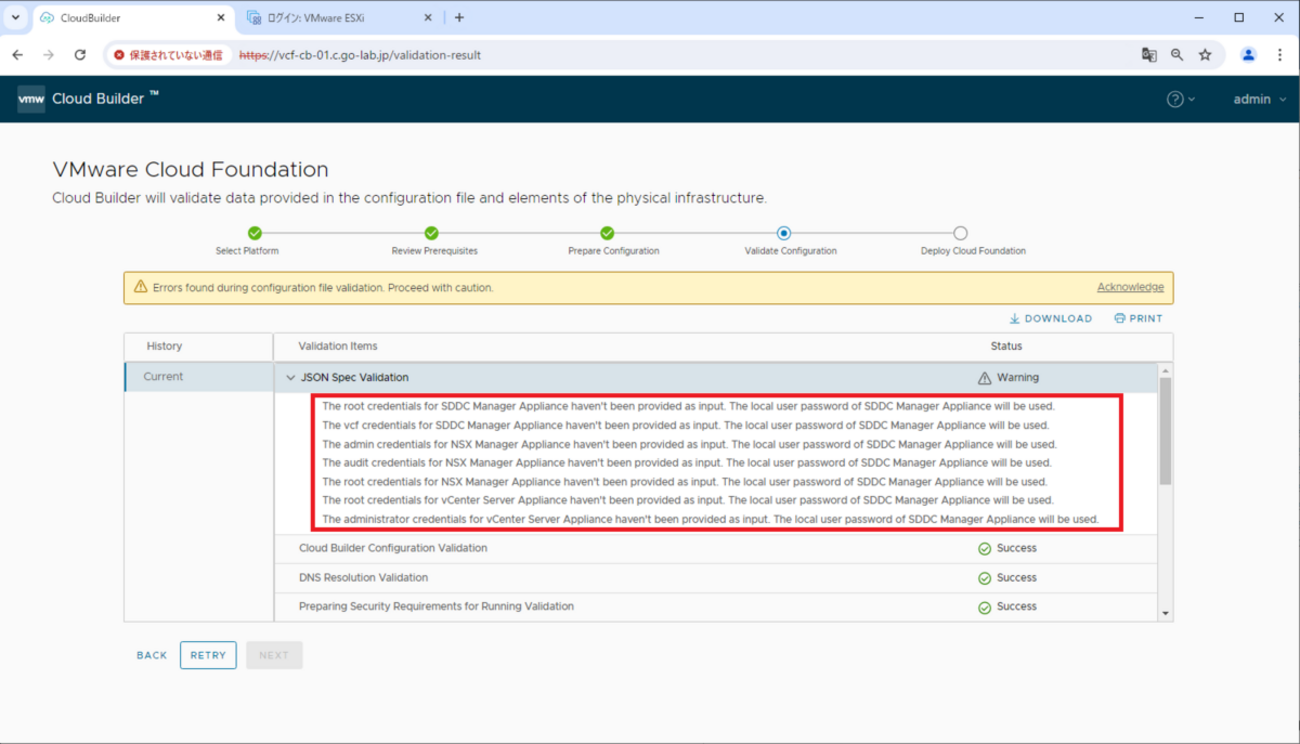This screenshot has width=1300, height=744.
Task: Click the scrollbar up arrow in validation list
Action: (x=1165, y=371)
